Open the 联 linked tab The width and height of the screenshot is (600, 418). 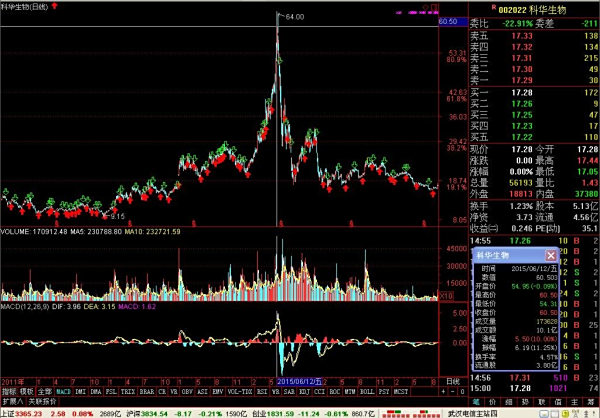[x=542, y=402]
